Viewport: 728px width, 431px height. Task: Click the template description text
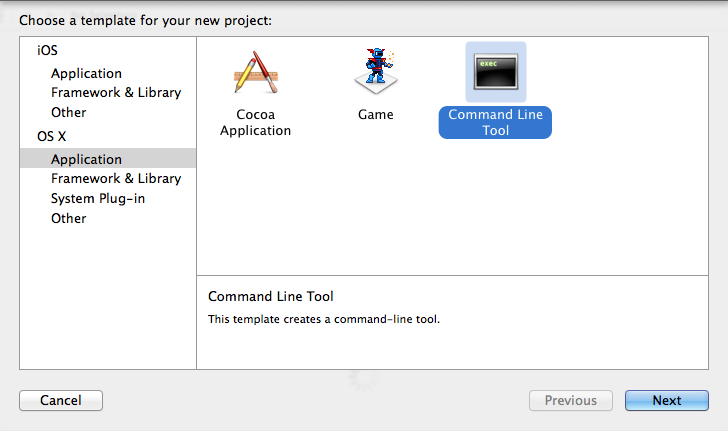(323, 319)
